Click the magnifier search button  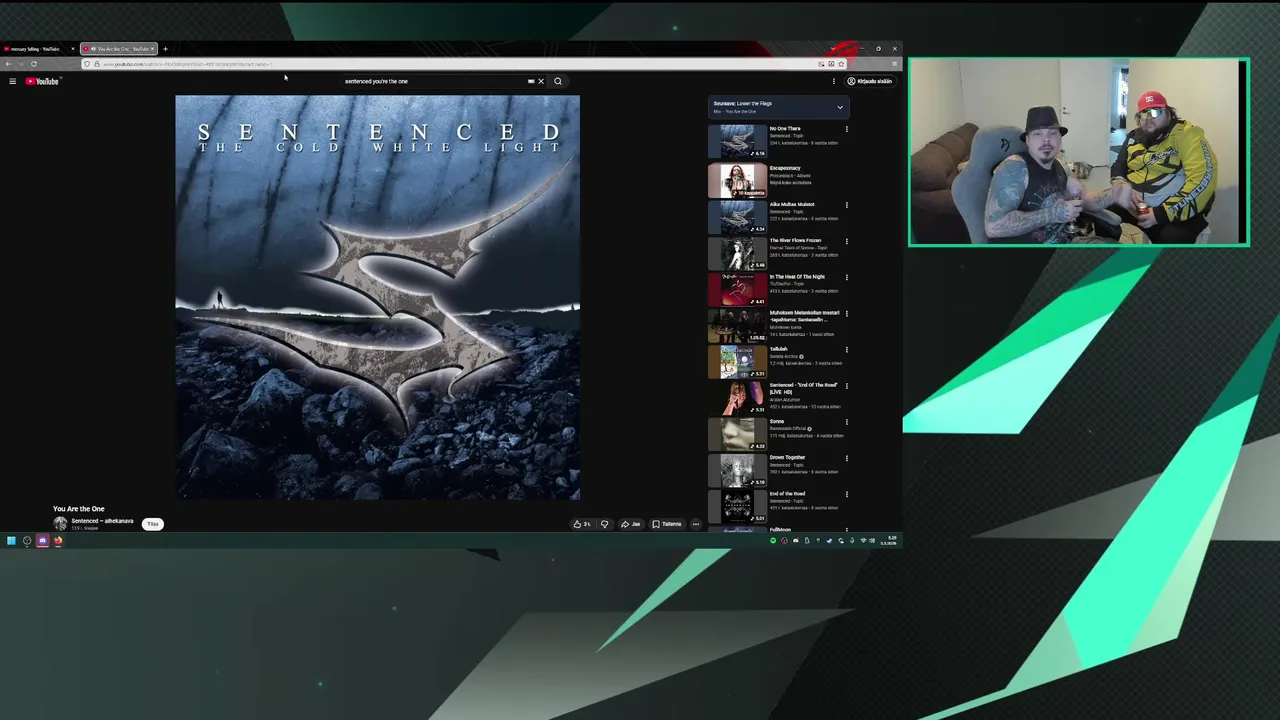click(558, 81)
